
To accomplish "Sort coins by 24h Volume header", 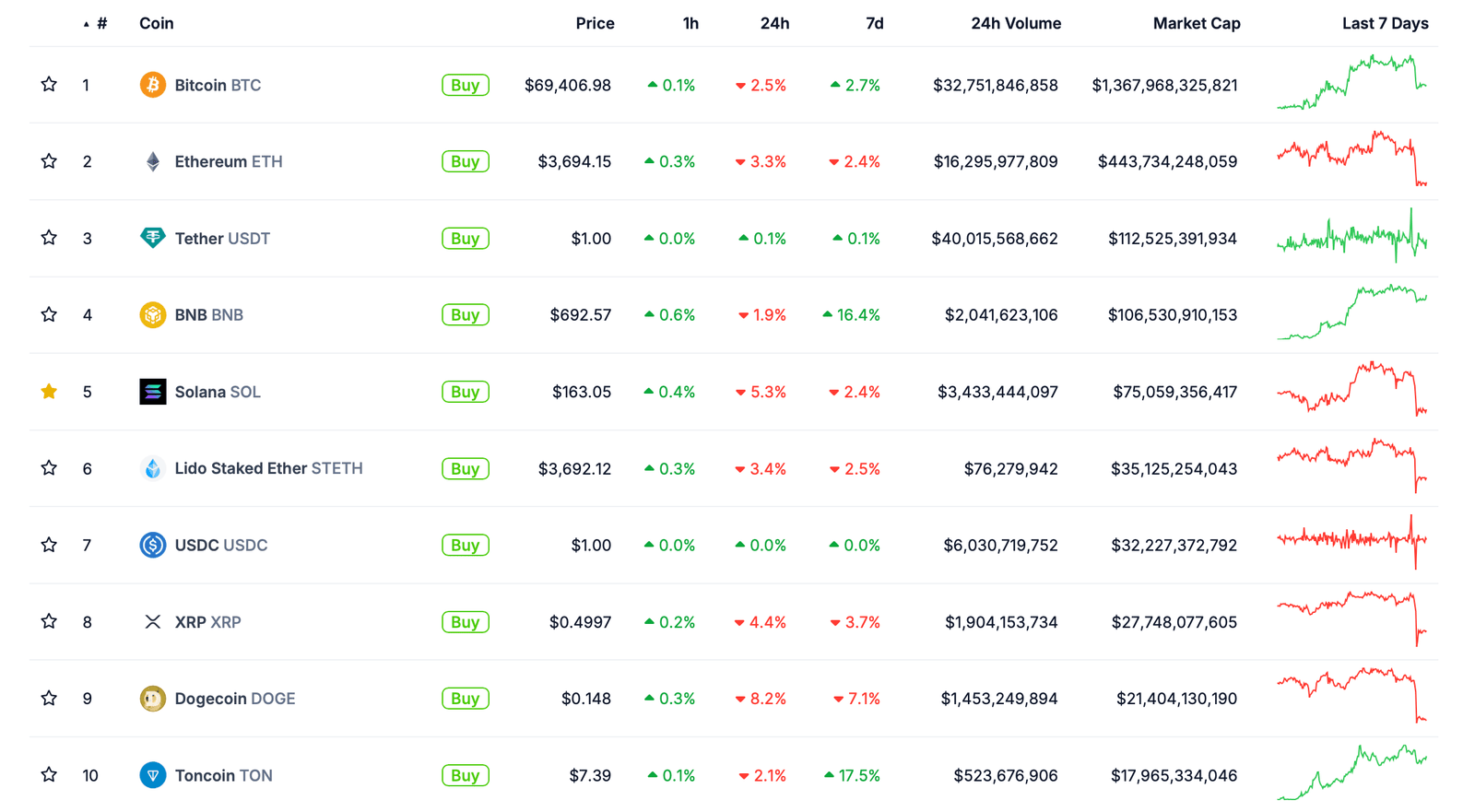I will [x=1015, y=23].
